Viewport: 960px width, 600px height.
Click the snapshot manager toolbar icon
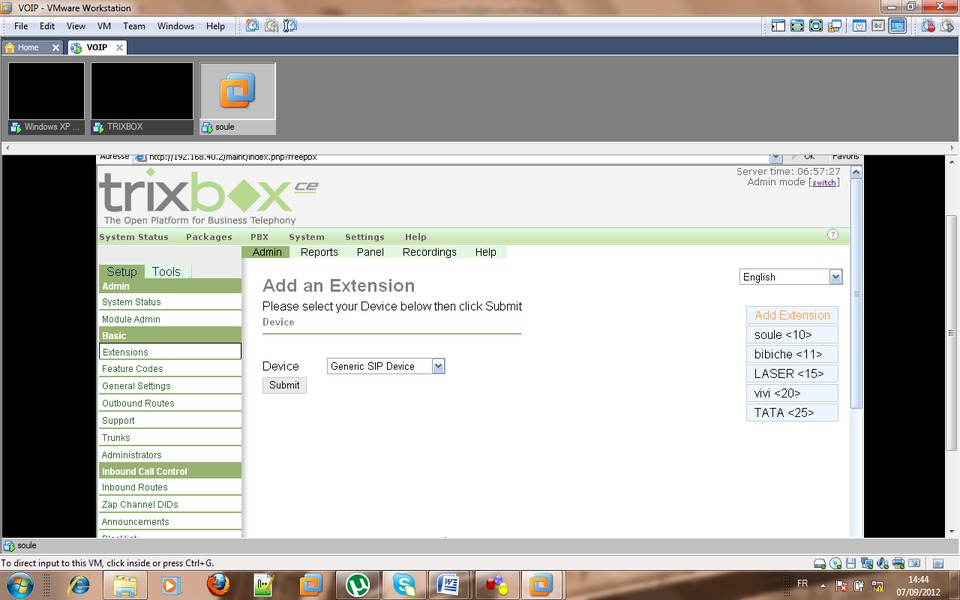290,26
